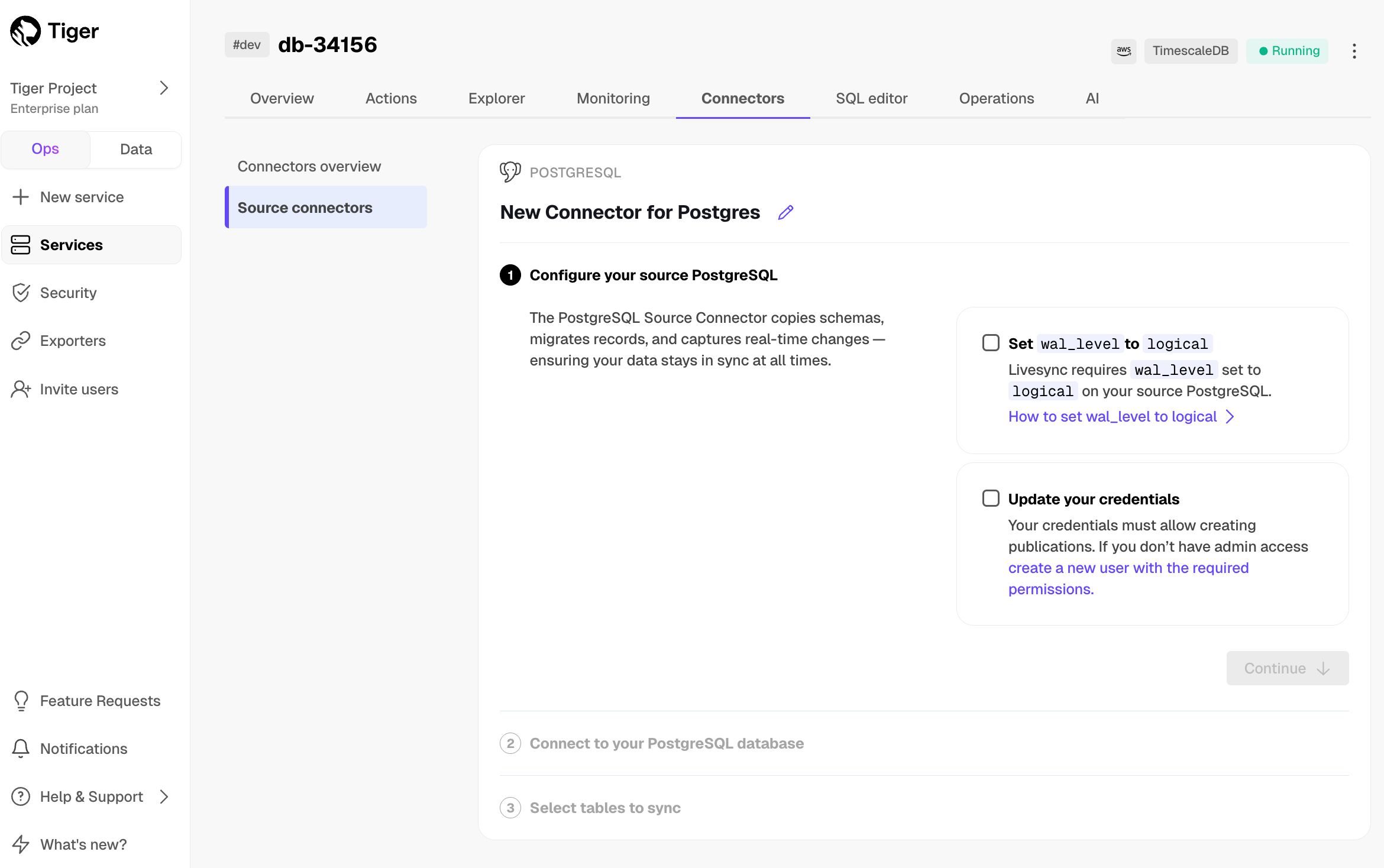Click the pencil edit icon beside connector name

(x=785, y=212)
